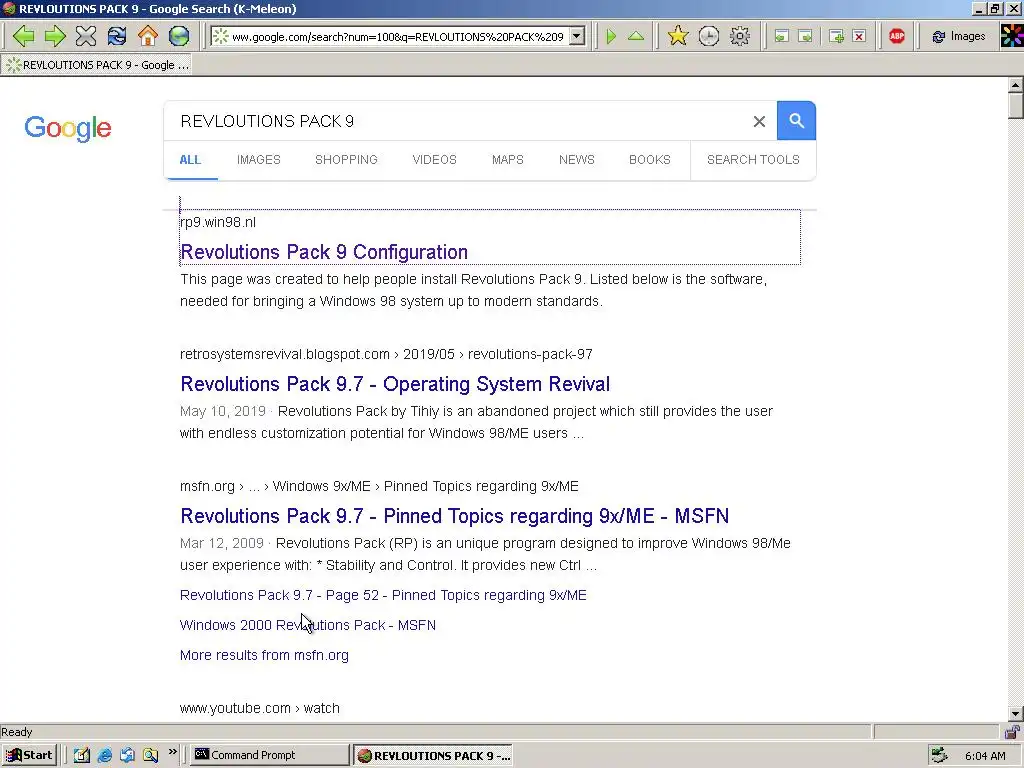
Task: Click the Outlook Express quick launch icon
Action: (x=127, y=756)
